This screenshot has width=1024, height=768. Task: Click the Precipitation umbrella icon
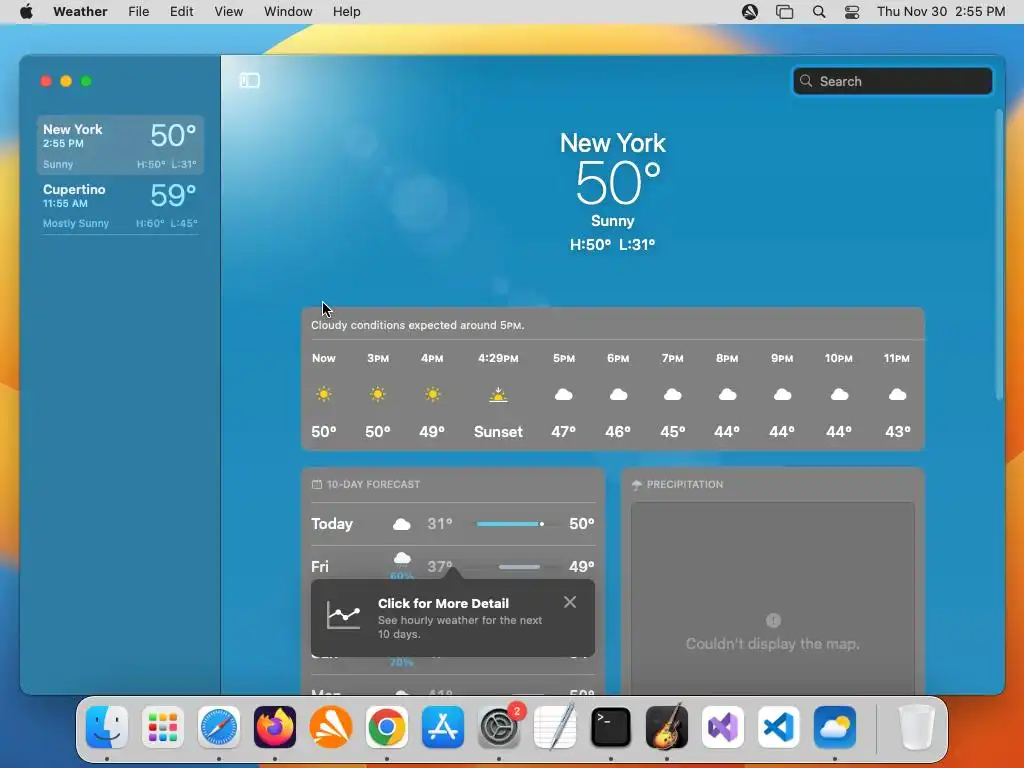point(637,485)
